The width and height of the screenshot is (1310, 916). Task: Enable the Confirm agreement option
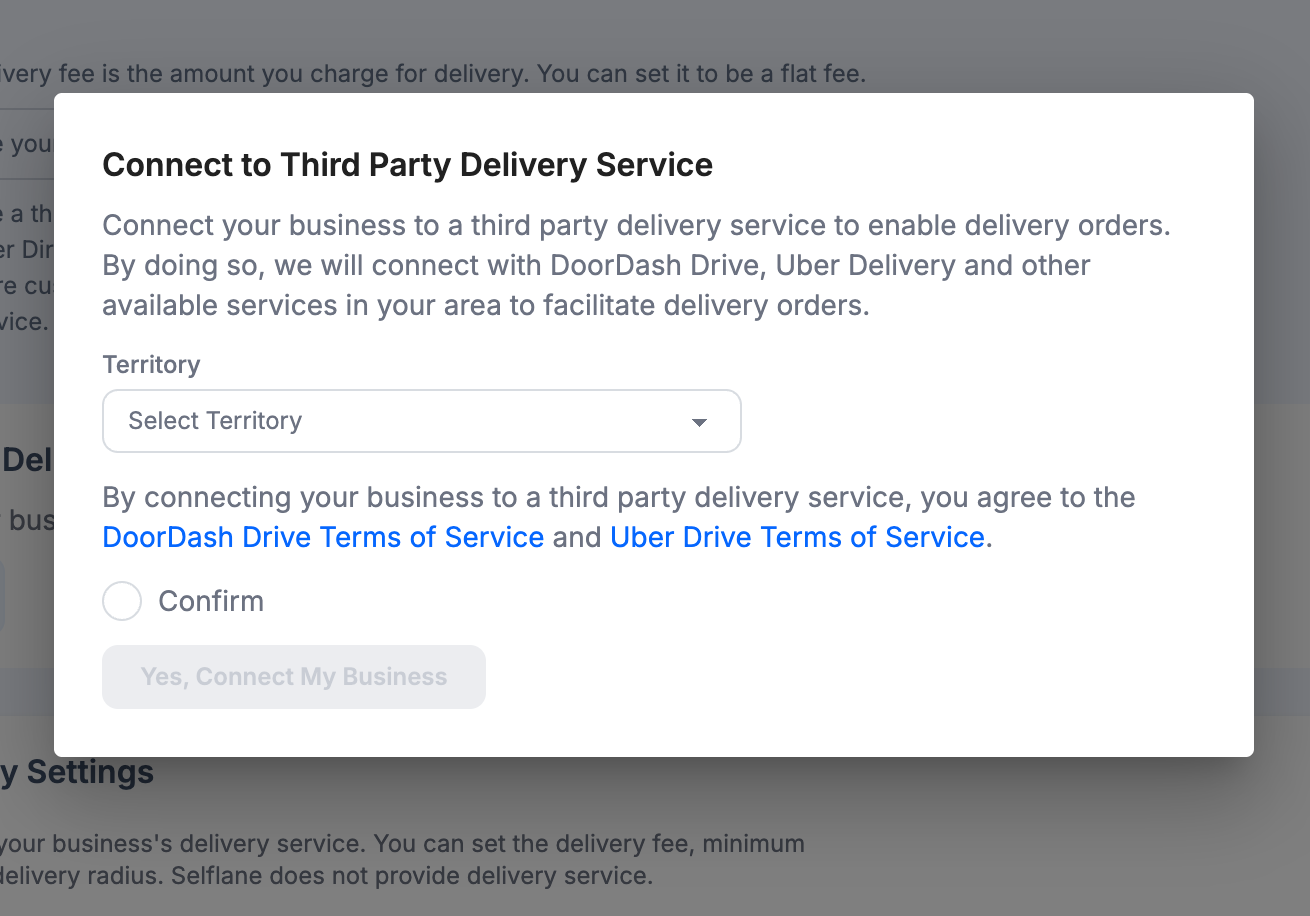(121, 600)
